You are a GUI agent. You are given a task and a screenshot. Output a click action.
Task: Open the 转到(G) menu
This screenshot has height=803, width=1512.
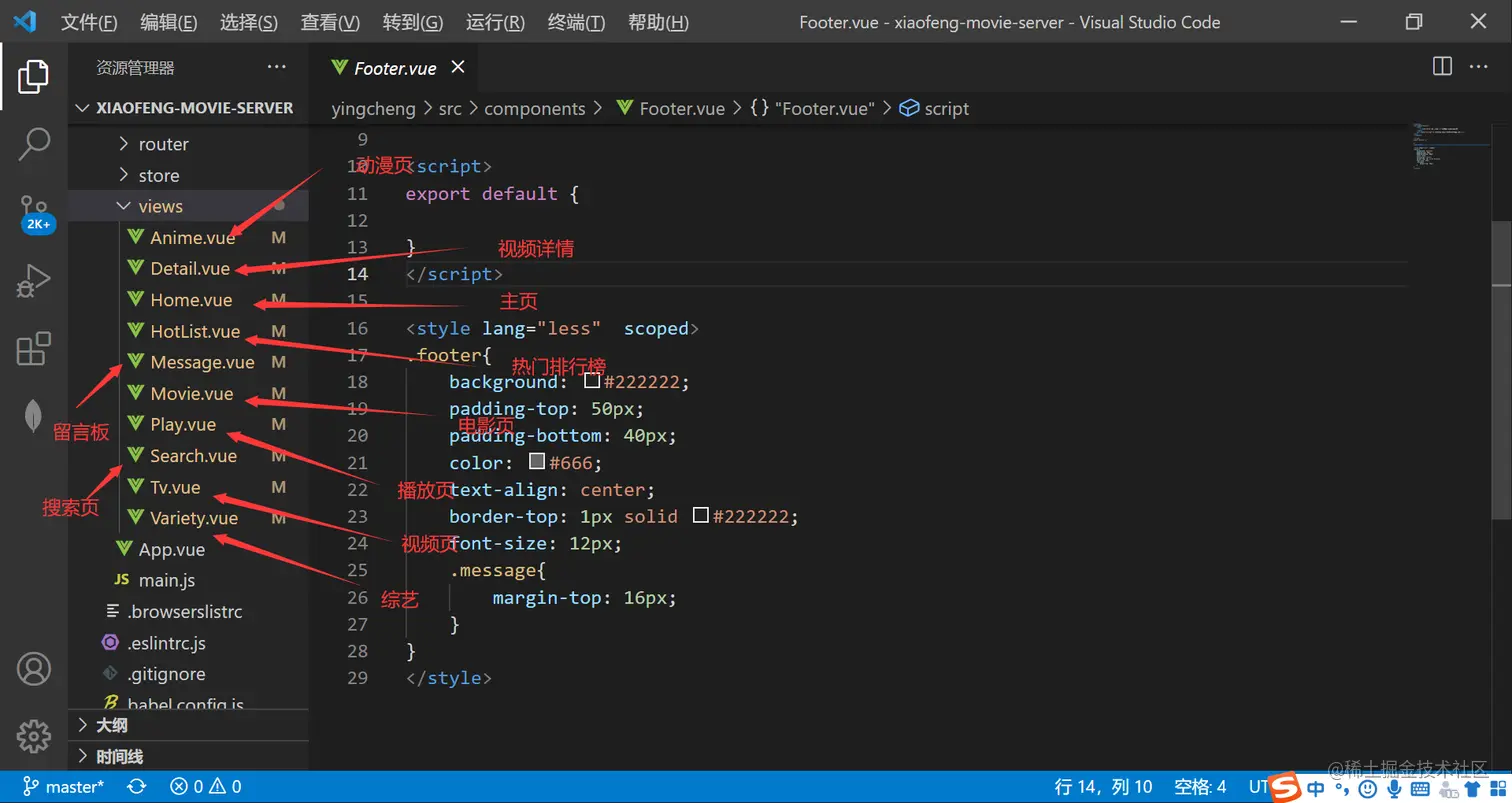[413, 22]
